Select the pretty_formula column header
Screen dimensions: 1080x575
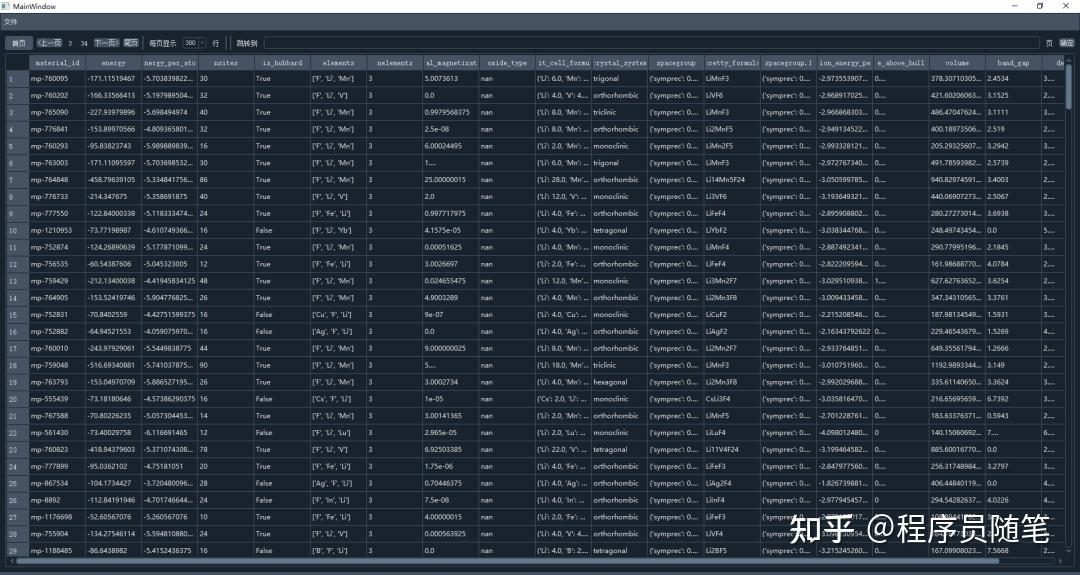coord(732,63)
